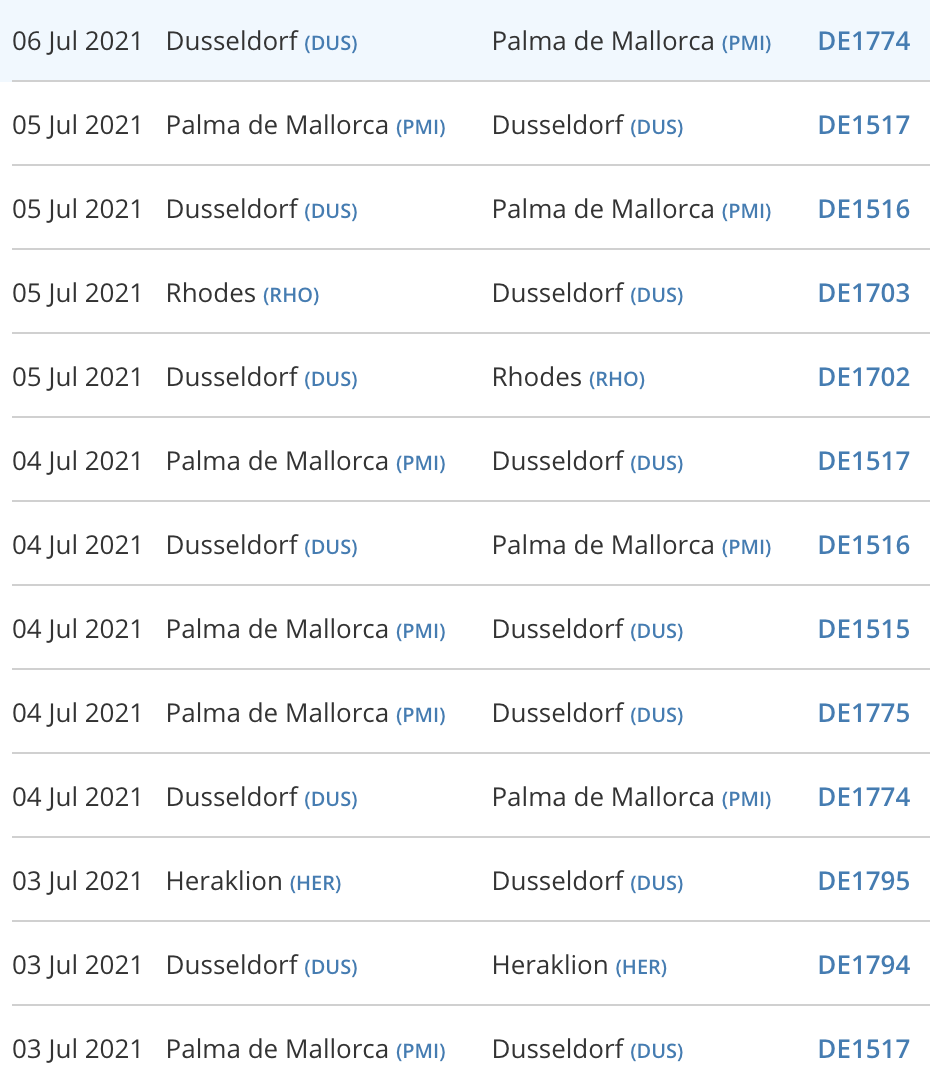This screenshot has width=930, height=1082.
Task: Open flight number DE1794
Action: coord(863,965)
